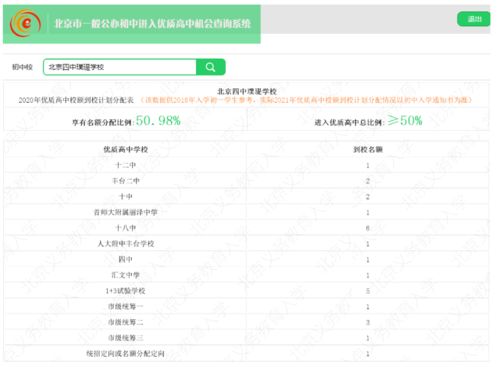Image resolution: width=499 pixels, height=367 pixels.
Task: Click the green 退出 button
Action: tap(474, 19)
